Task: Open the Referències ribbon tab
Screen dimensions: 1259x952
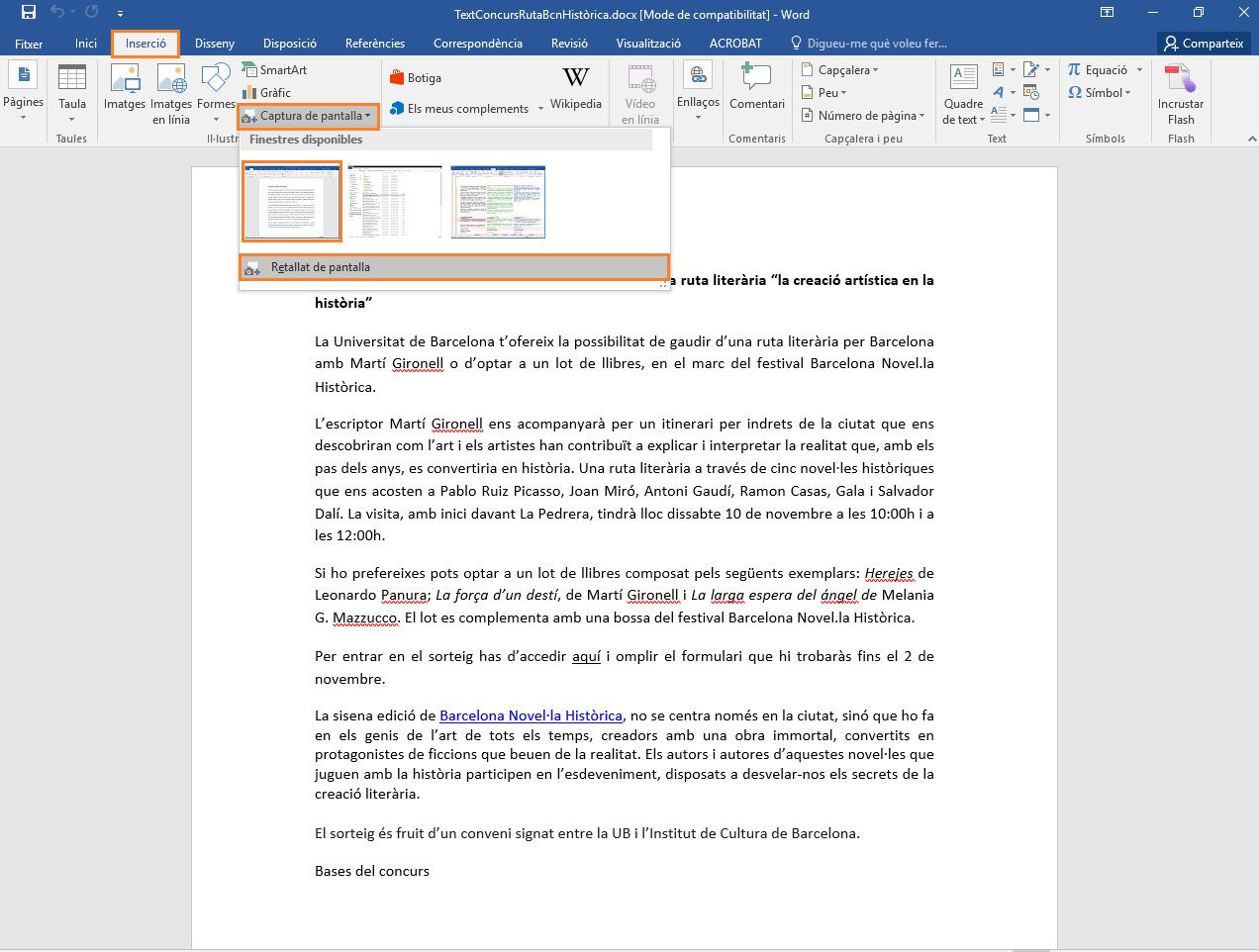Action: coord(374,44)
